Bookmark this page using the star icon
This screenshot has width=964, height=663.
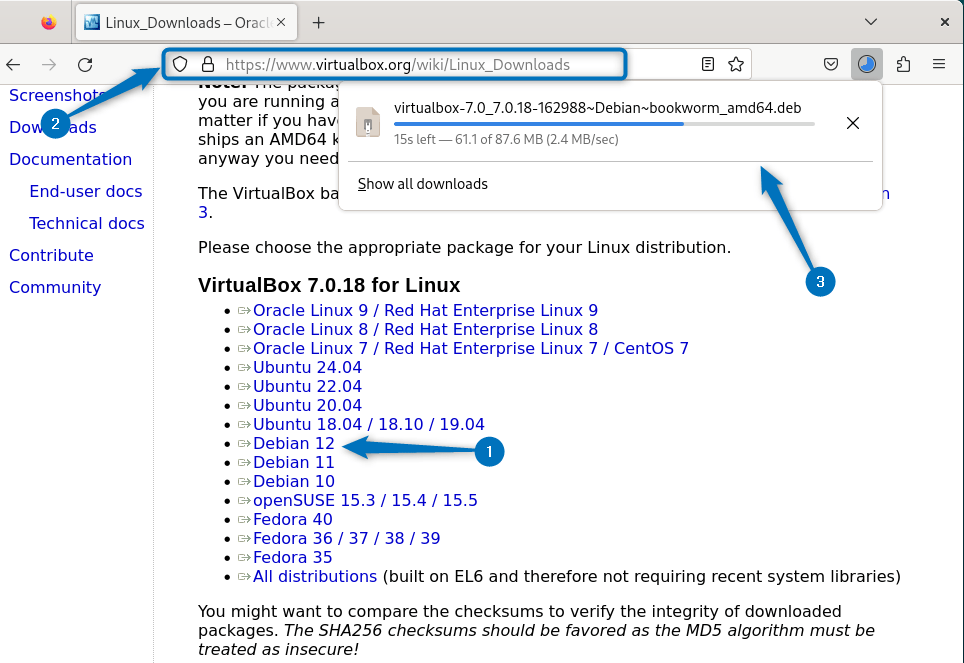(x=736, y=64)
